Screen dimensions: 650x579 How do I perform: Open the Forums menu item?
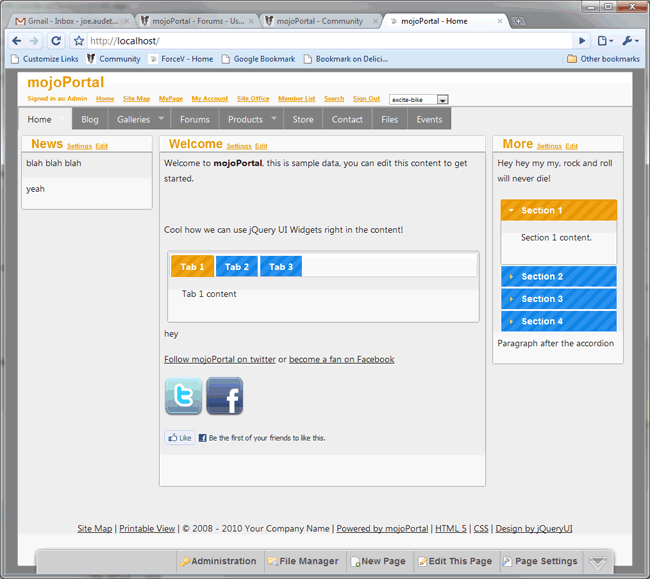pos(195,119)
